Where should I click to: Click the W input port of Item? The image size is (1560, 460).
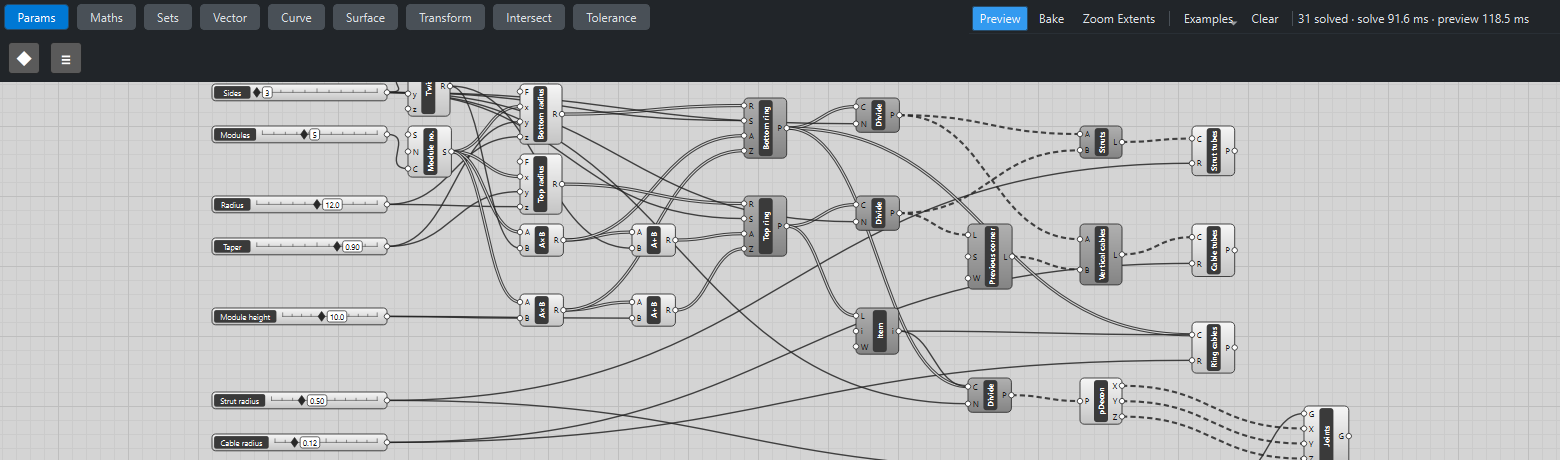coord(858,347)
